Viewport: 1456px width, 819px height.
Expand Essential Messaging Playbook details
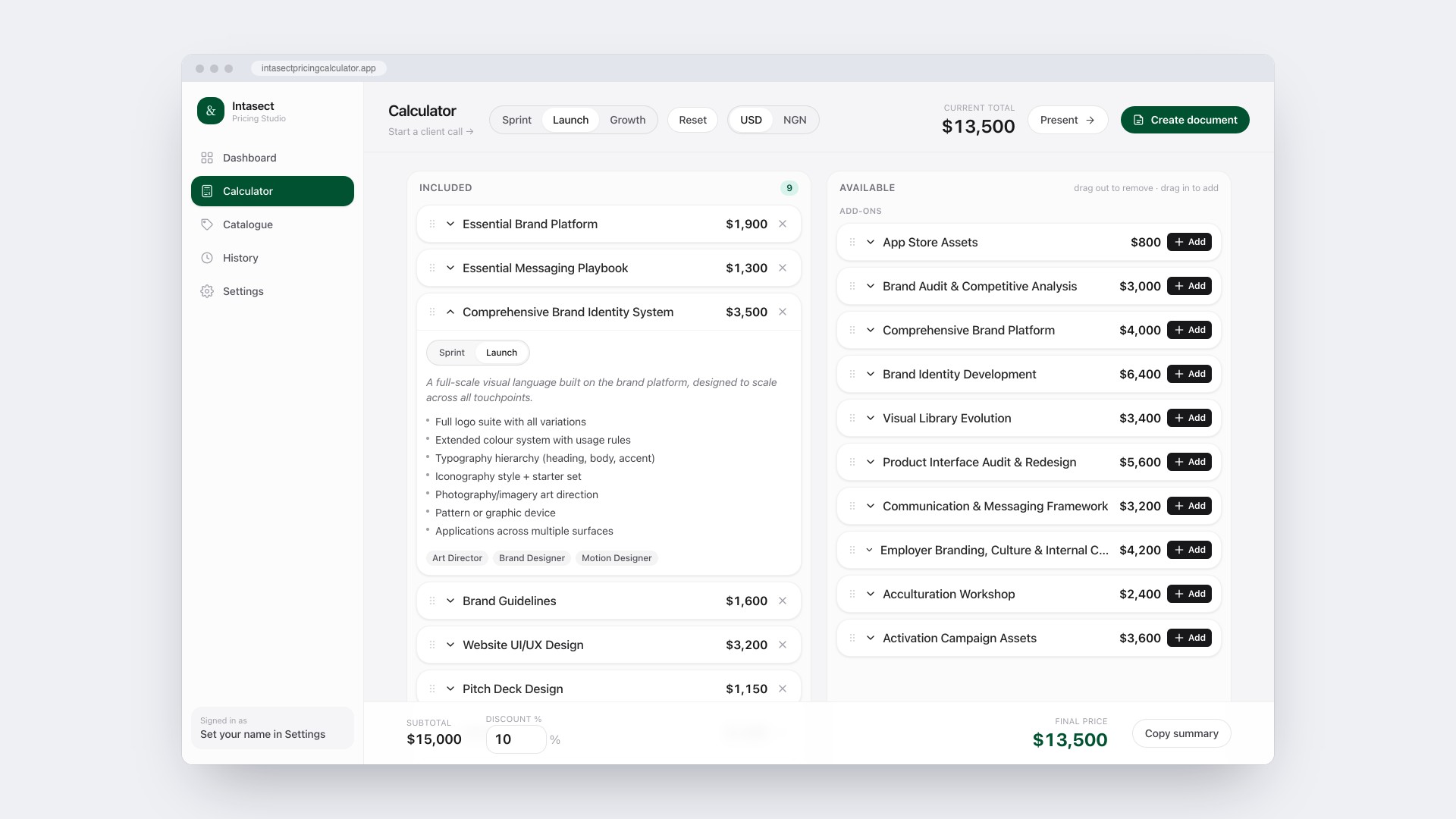[x=450, y=268]
